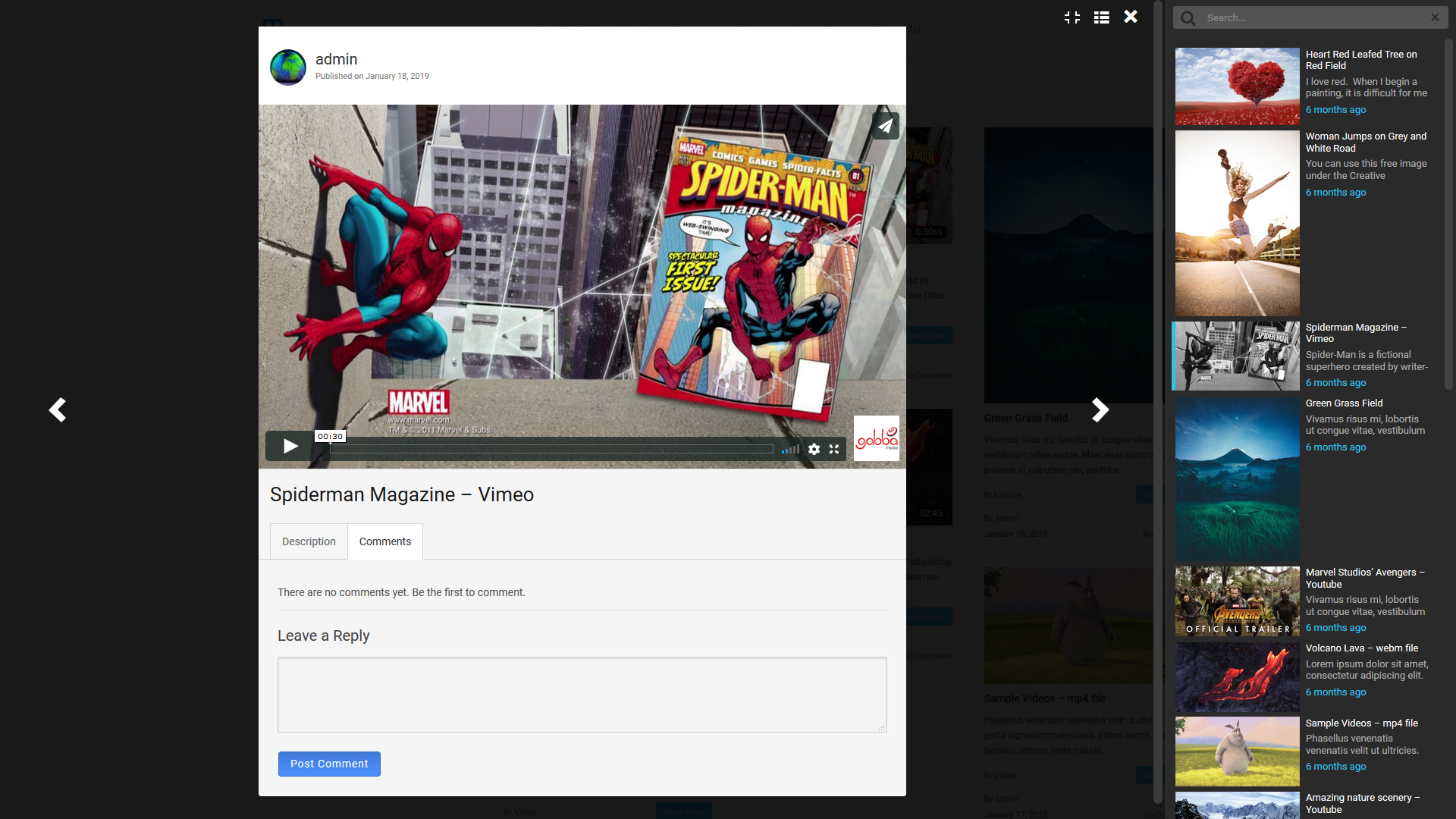
Task: Click the Leave a Reply heading
Action: [323, 635]
